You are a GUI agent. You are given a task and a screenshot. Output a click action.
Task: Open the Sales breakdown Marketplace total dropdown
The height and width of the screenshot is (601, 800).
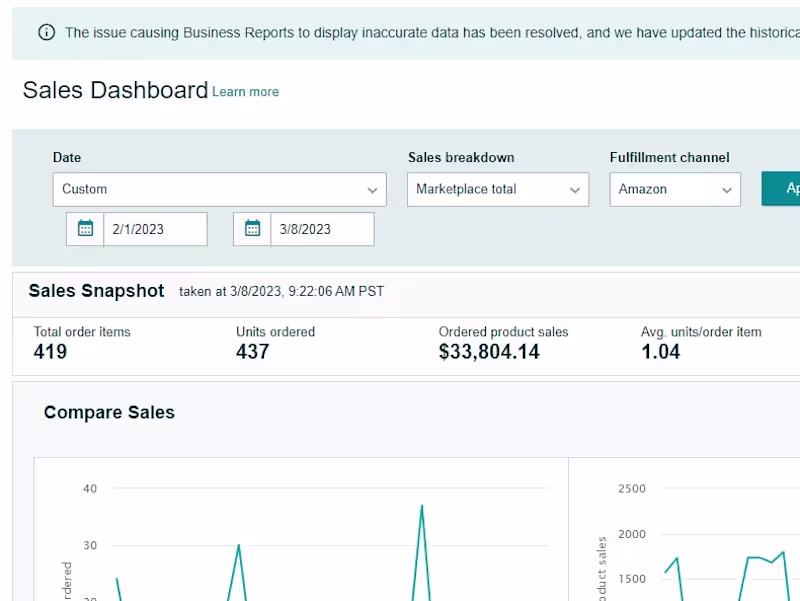pos(497,189)
